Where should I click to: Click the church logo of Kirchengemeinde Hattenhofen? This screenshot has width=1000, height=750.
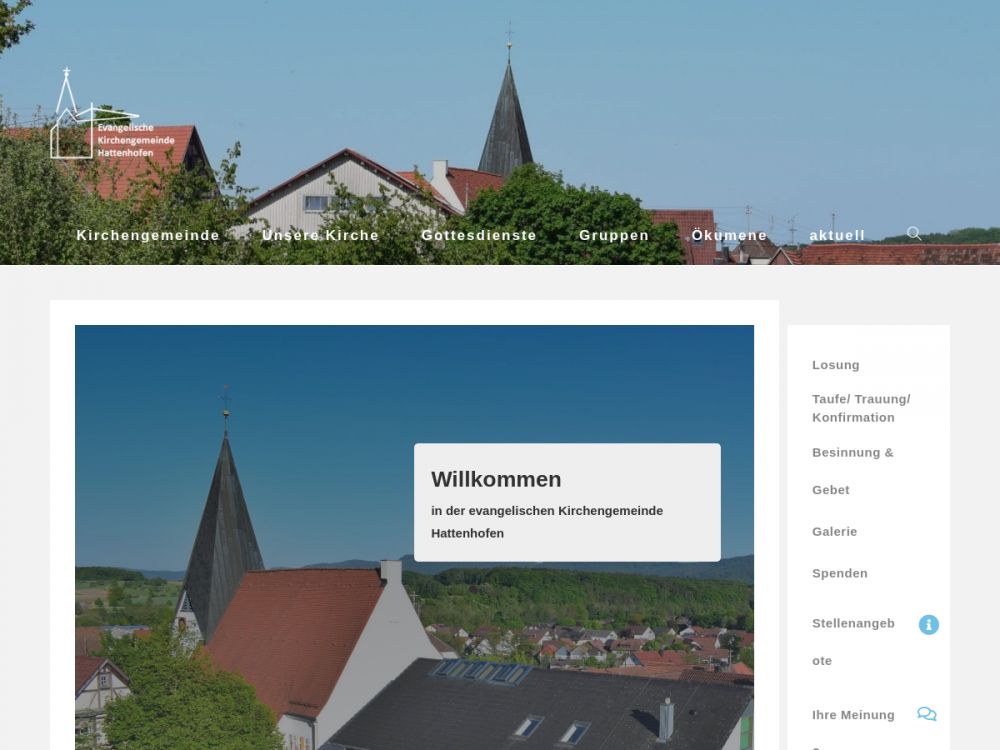click(x=69, y=118)
